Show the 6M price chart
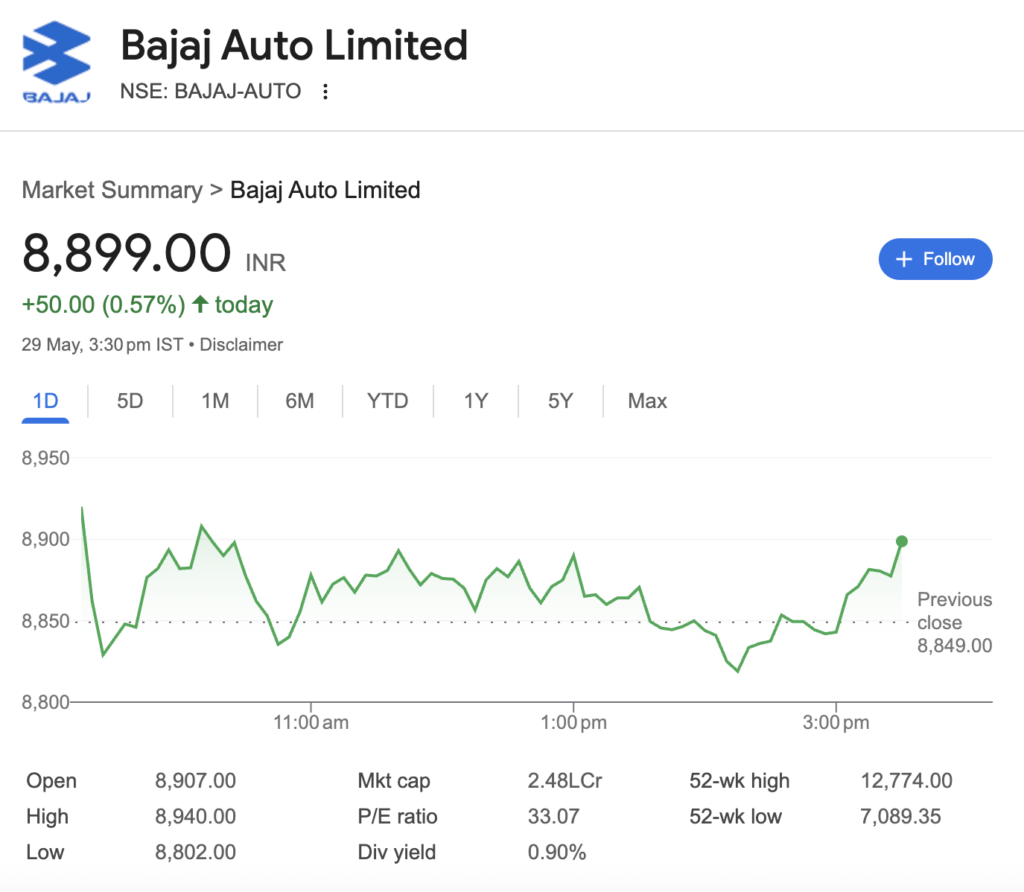The image size is (1024, 892). [300, 401]
